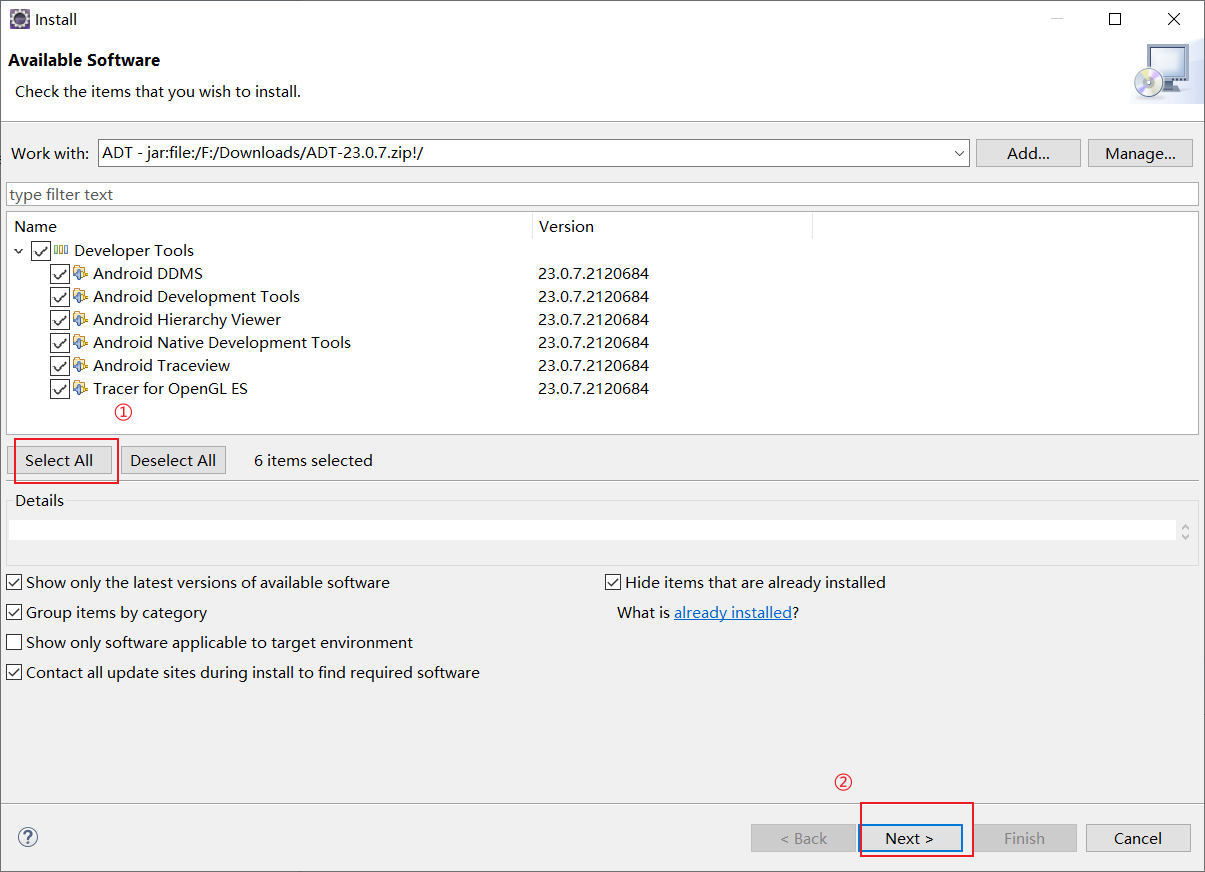Uncheck the Developer Tools category checkbox

40,251
